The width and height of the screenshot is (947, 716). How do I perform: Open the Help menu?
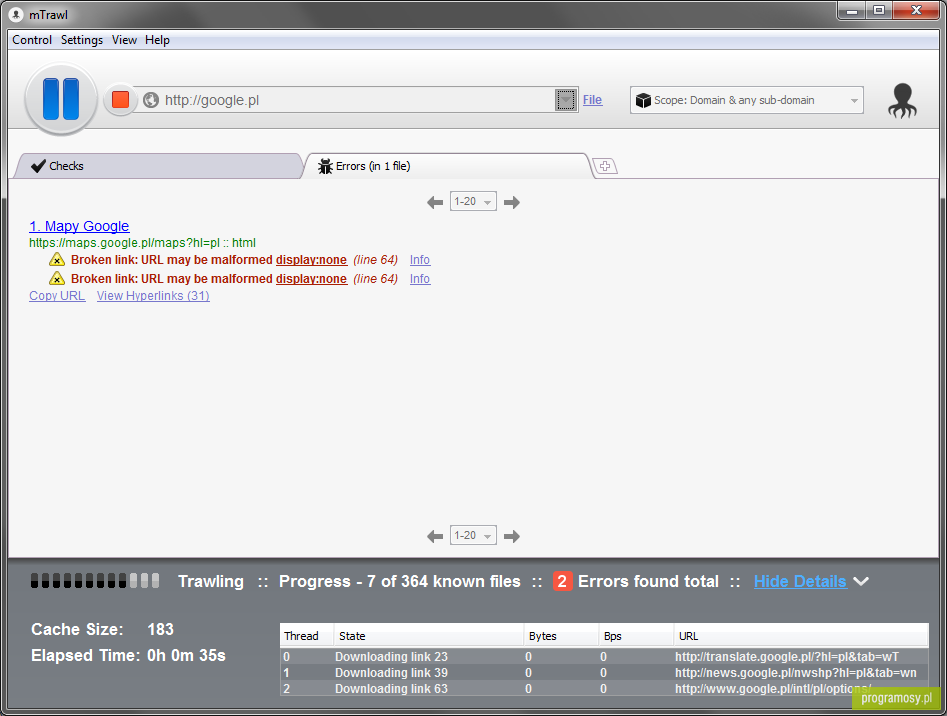point(157,40)
